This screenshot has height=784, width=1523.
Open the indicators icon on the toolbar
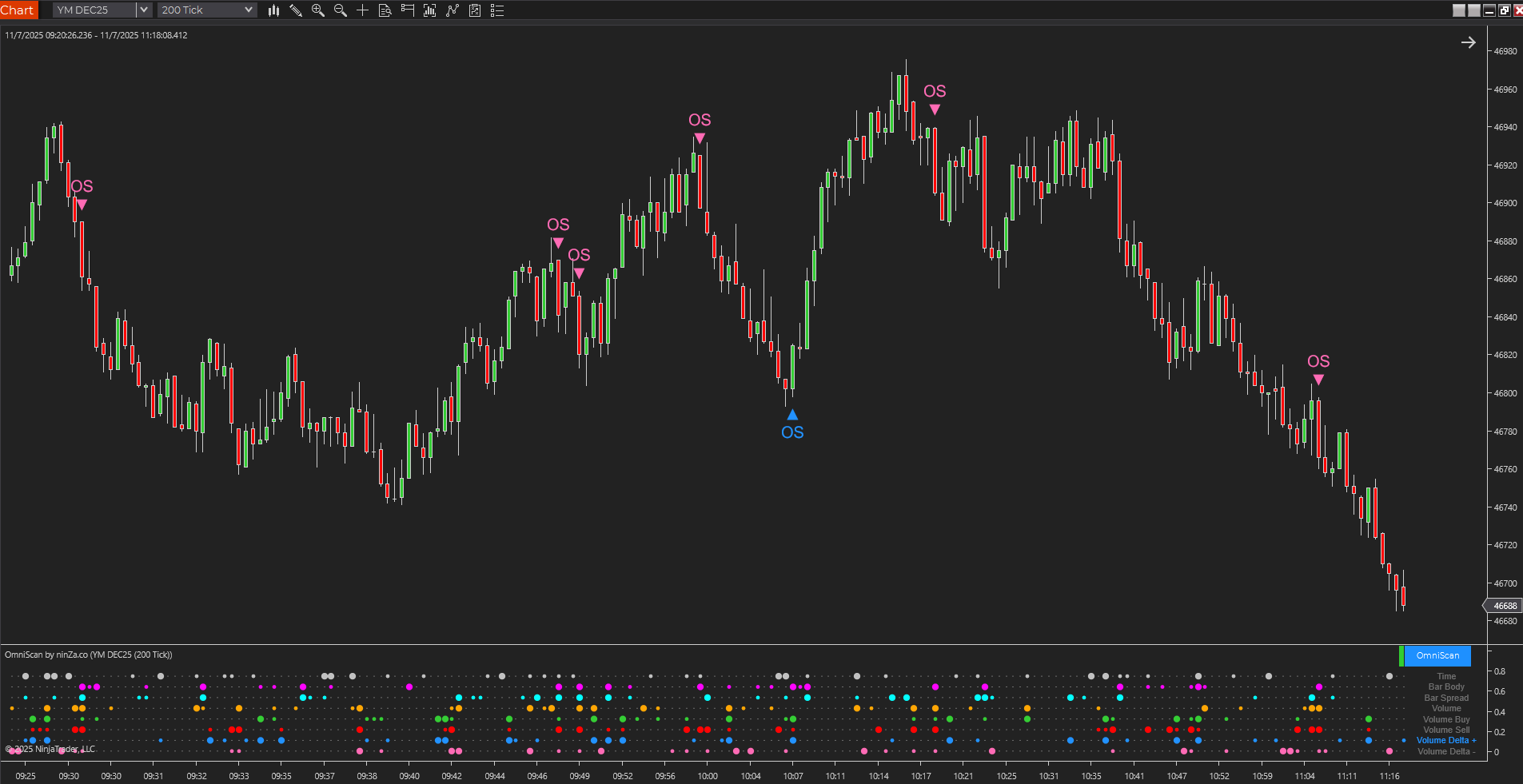(431, 10)
